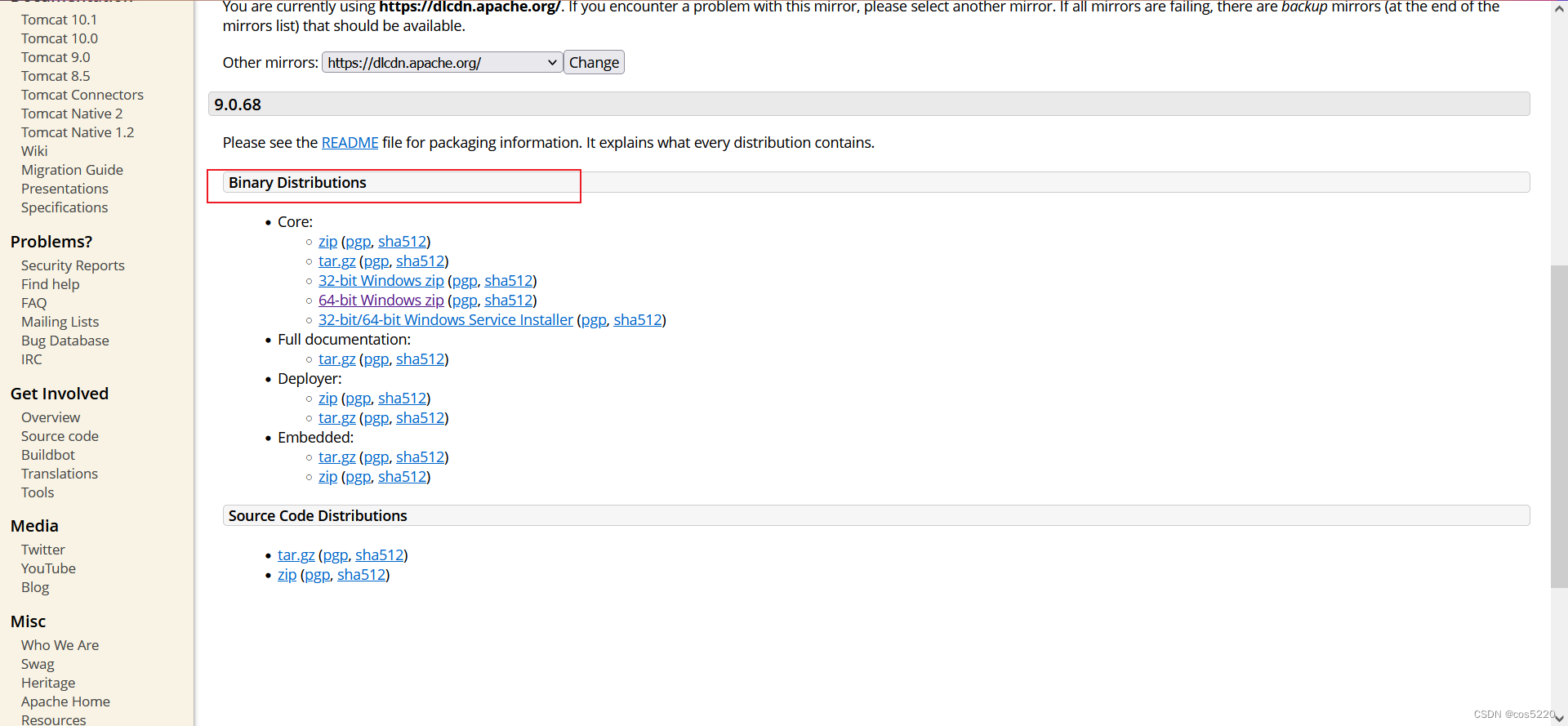Go to Tomcat 8.5 in sidebar
The width and height of the screenshot is (1568, 726).
pyautogui.click(x=56, y=76)
